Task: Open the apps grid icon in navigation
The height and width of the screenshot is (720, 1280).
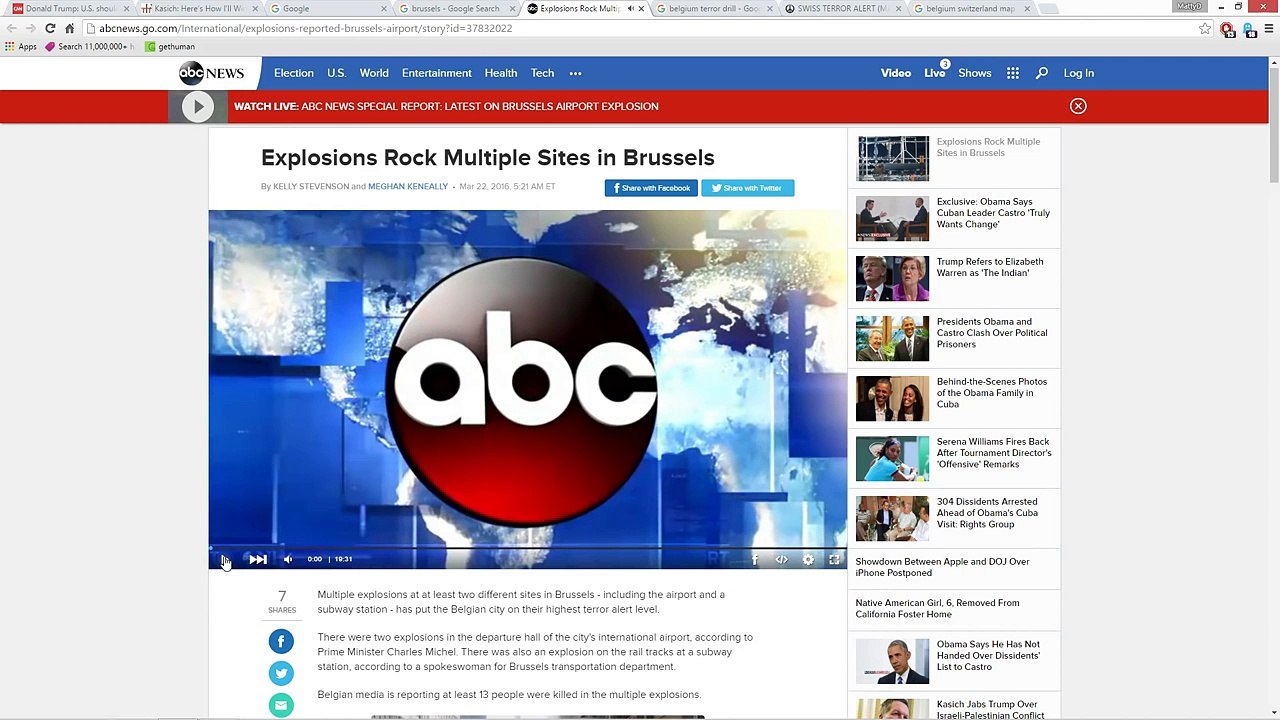Action: click(1013, 73)
